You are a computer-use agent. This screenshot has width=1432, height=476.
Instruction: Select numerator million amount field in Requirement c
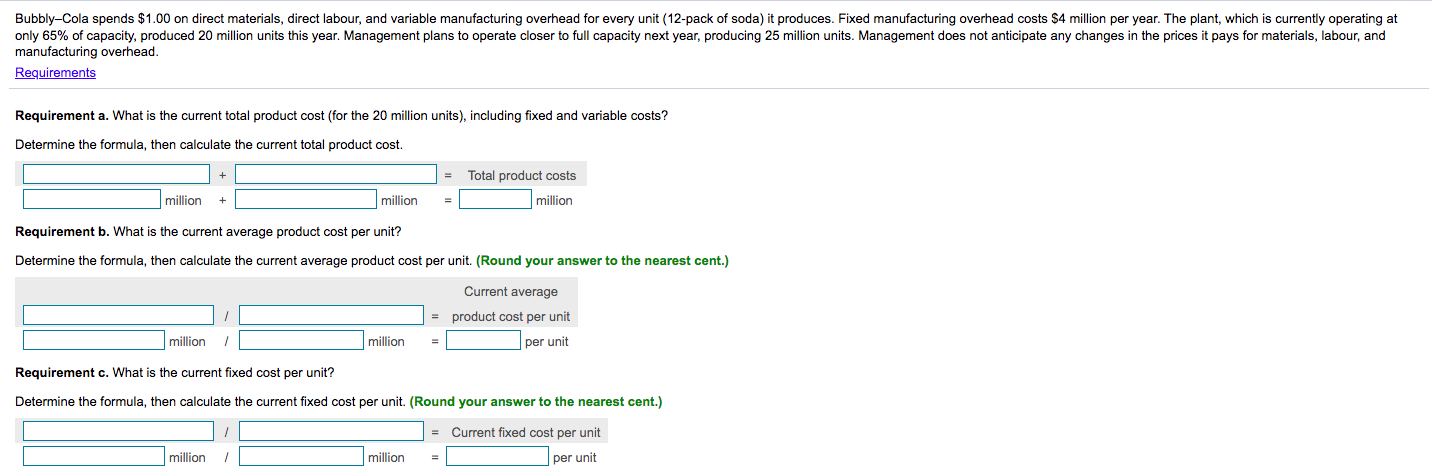pyautogui.click(x=94, y=457)
